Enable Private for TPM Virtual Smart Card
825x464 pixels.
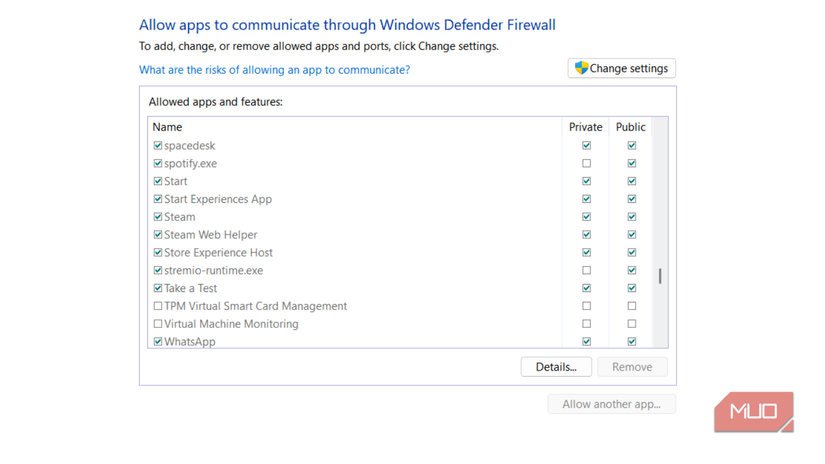(586, 306)
